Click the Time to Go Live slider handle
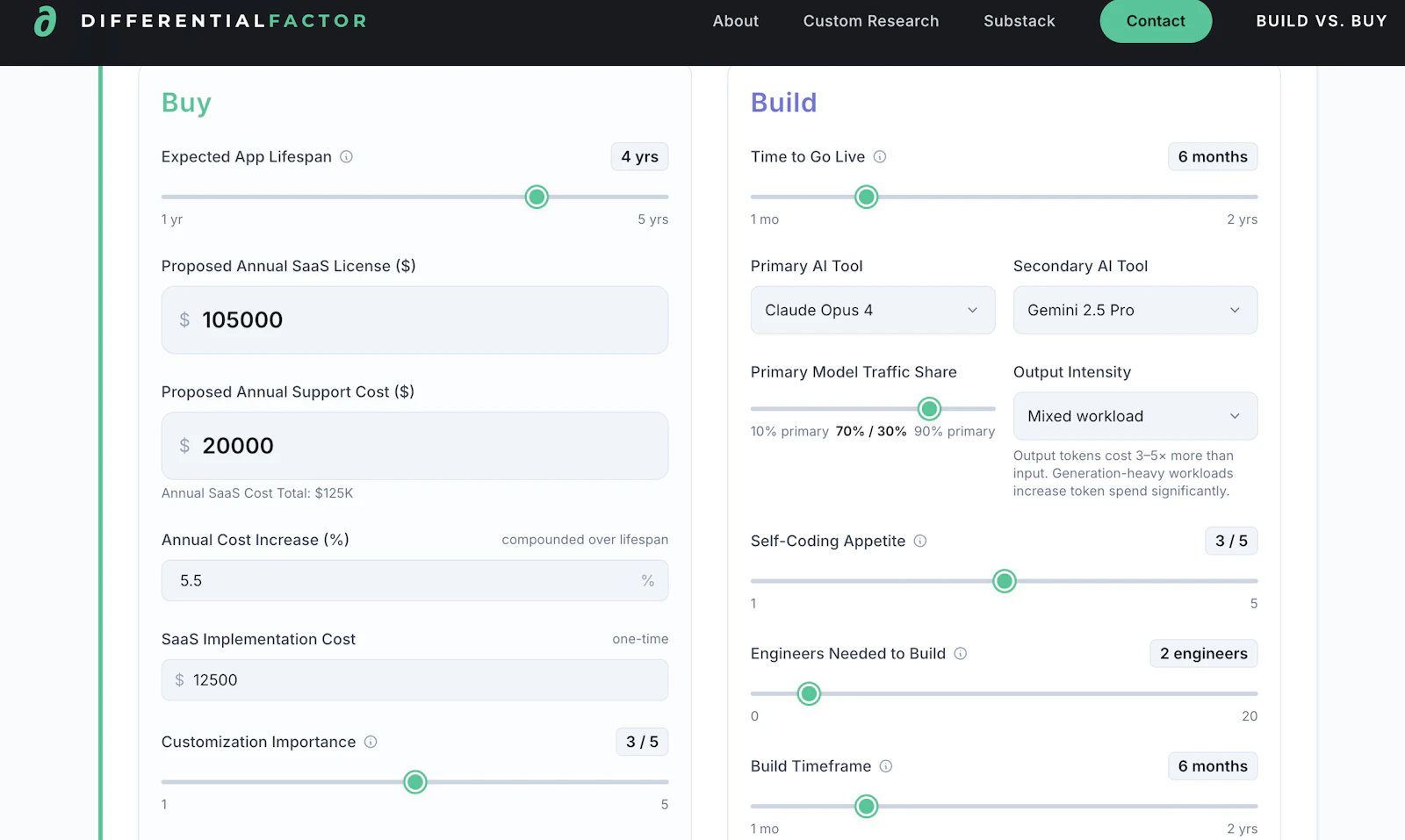 [867, 197]
